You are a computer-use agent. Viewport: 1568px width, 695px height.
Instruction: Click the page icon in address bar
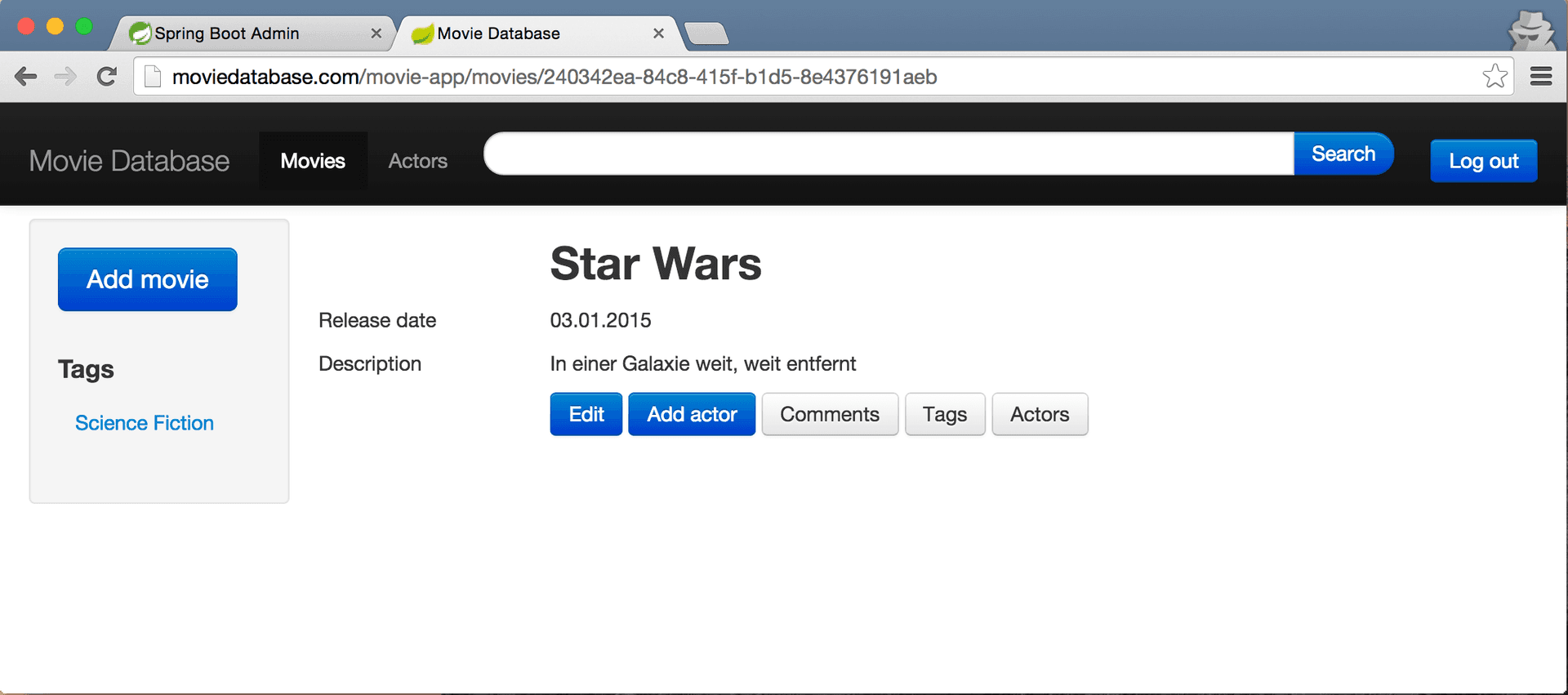[x=153, y=77]
